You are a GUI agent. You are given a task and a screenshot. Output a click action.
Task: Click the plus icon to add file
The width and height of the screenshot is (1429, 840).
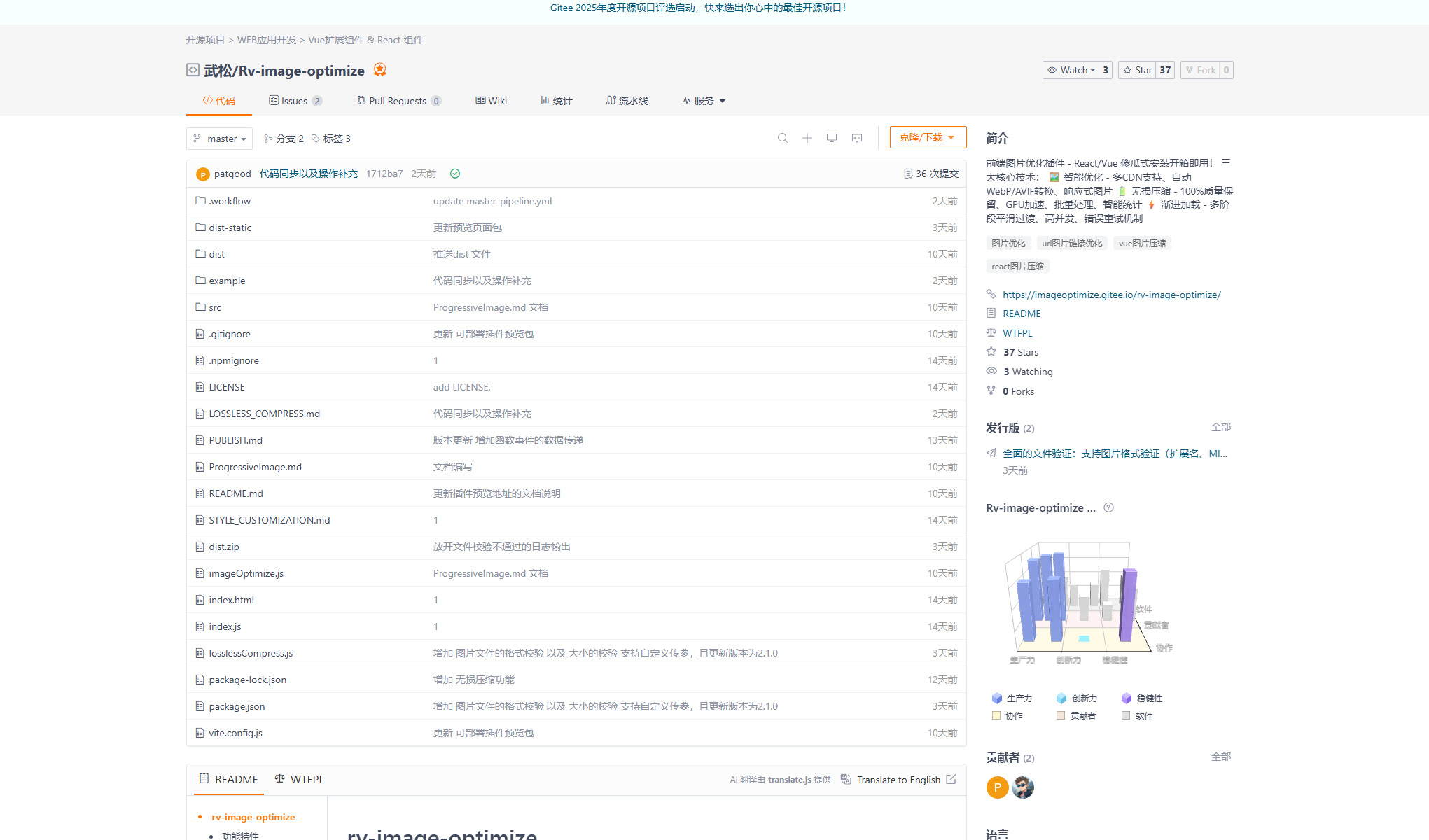[807, 138]
